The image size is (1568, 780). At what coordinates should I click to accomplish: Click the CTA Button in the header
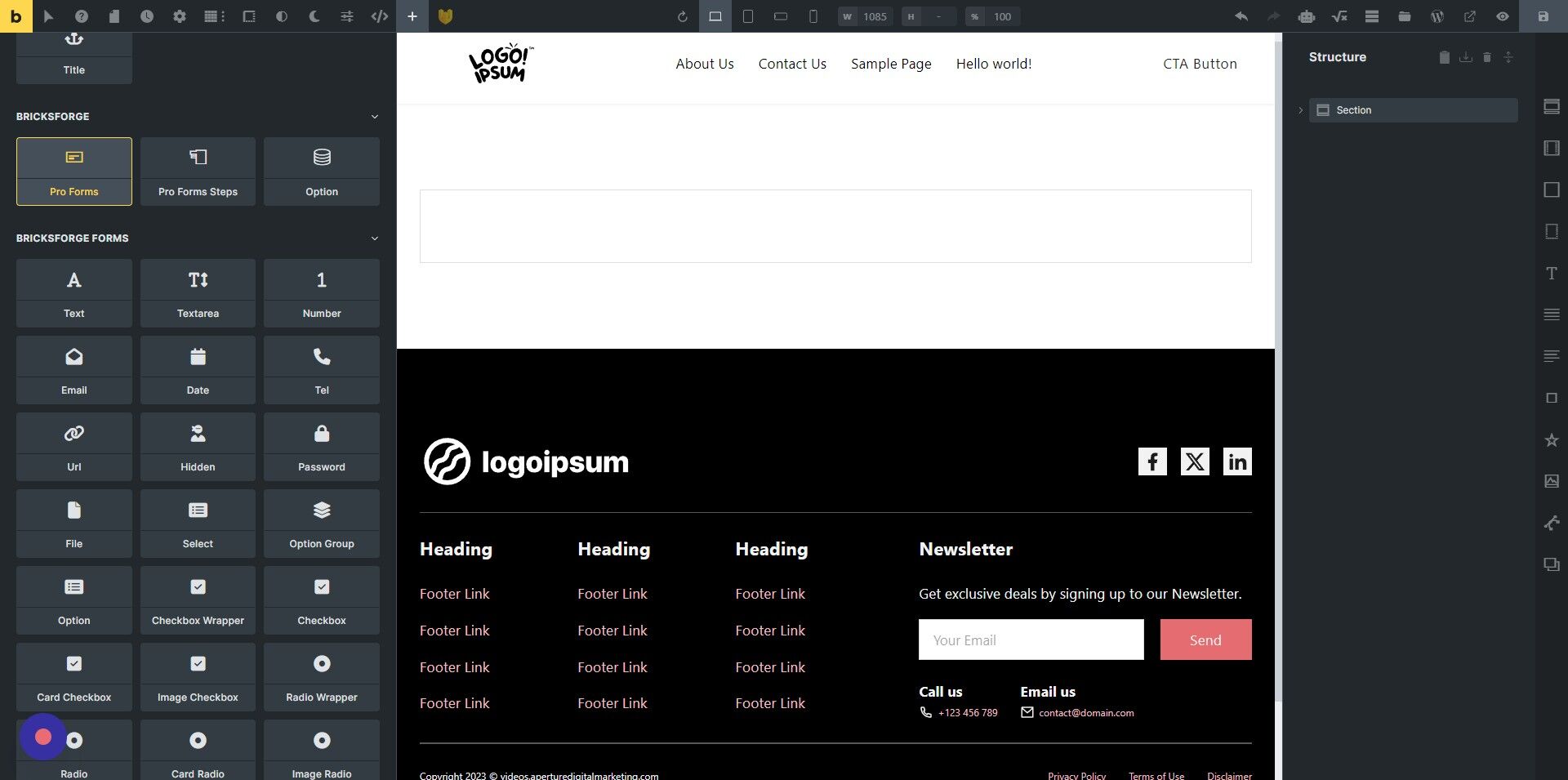coord(1200,64)
